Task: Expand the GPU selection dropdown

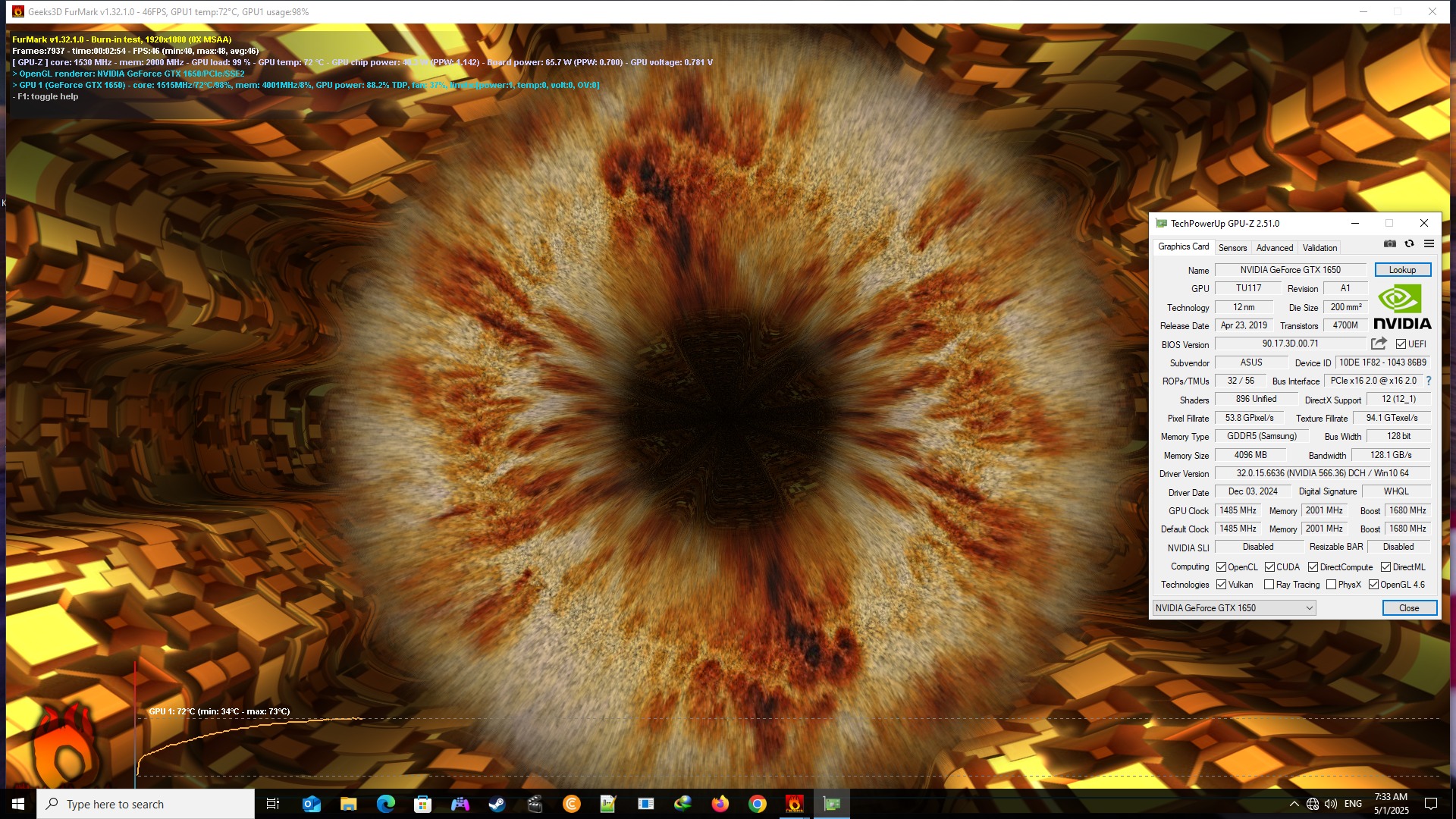Action: pyautogui.click(x=1309, y=608)
